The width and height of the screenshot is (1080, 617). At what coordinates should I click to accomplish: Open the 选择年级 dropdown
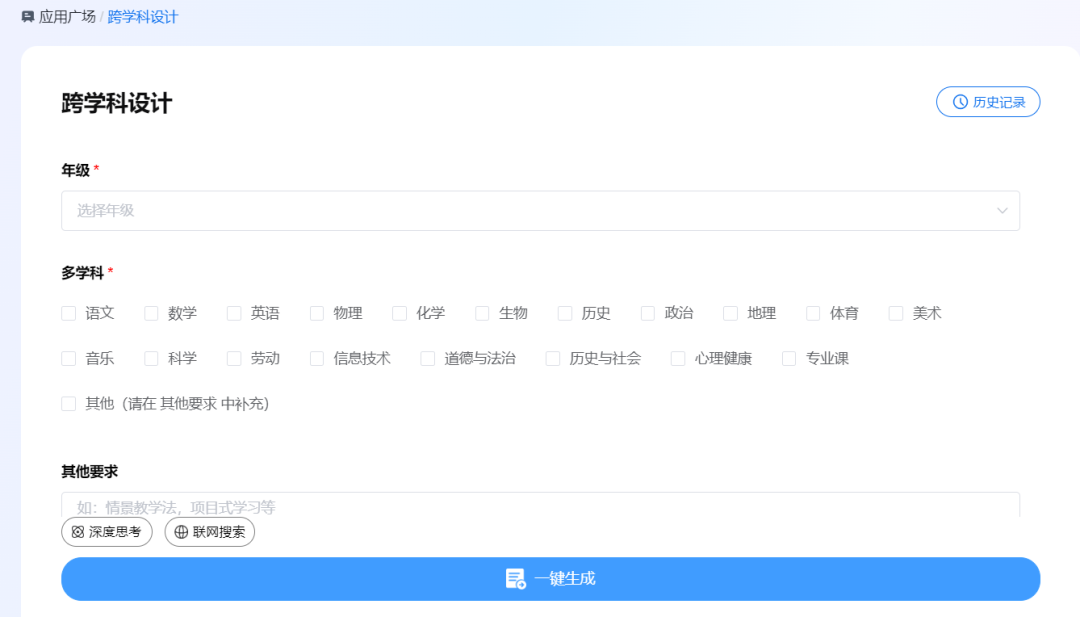point(540,211)
